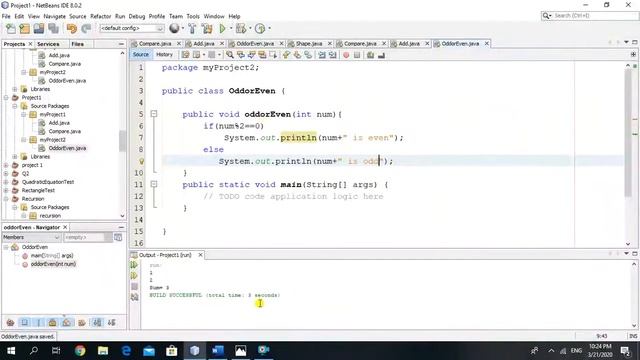Click the browser globe icon in toolbar

click(174, 28)
